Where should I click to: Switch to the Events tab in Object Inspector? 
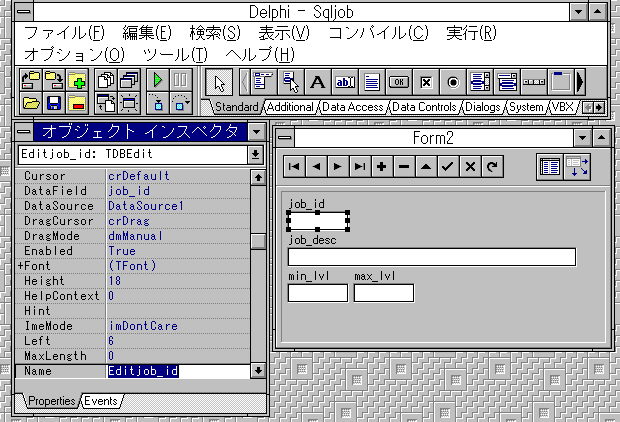coord(101,401)
